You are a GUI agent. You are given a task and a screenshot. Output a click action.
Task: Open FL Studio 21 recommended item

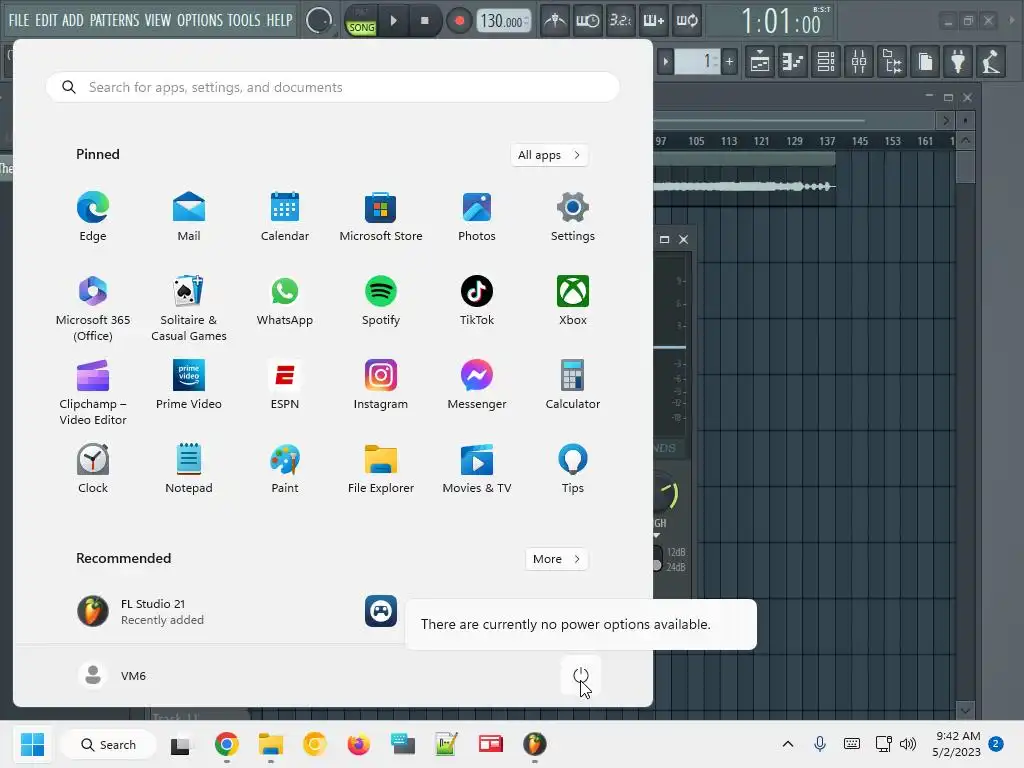point(141,611)
